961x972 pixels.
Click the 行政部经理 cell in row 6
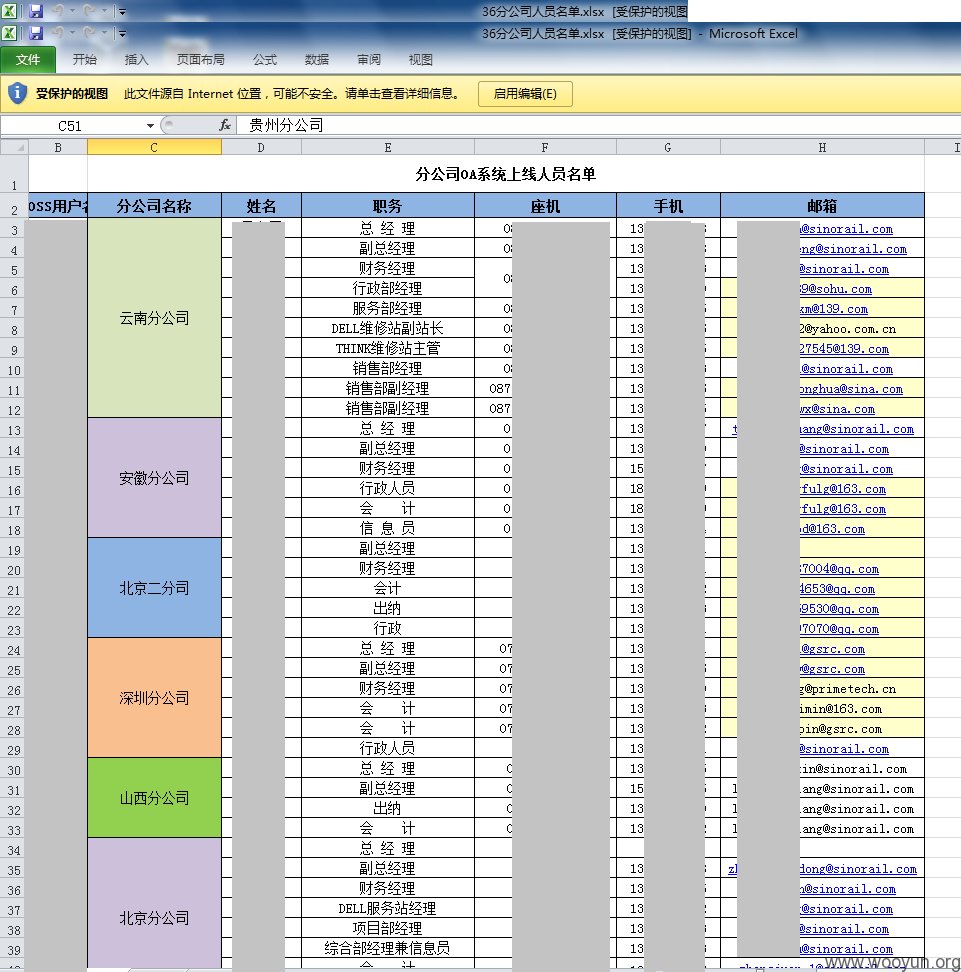(x=388, y=288)
